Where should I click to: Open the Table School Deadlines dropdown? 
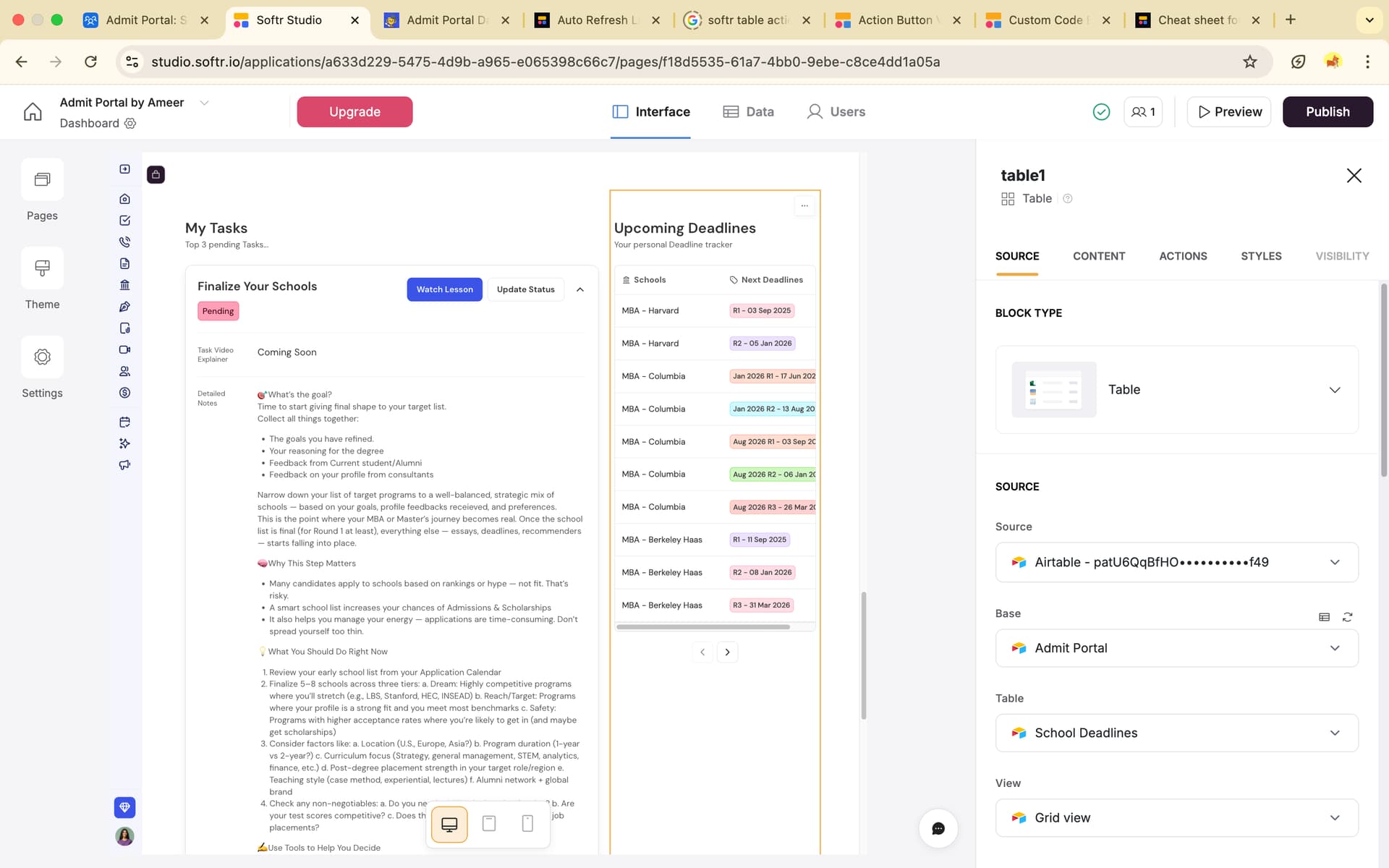pos(1176,733)
